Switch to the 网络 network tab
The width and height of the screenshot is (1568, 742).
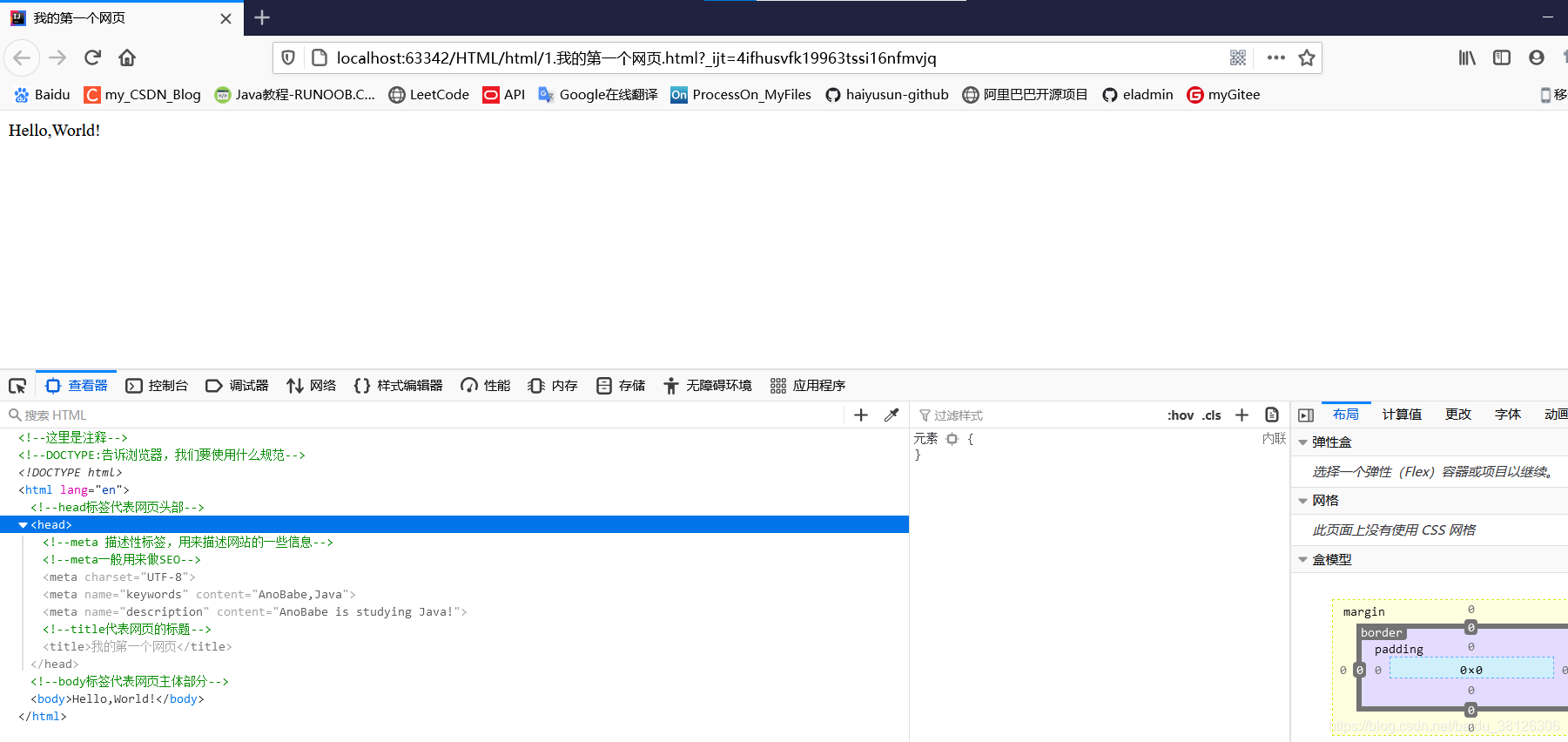pos(312,386)
